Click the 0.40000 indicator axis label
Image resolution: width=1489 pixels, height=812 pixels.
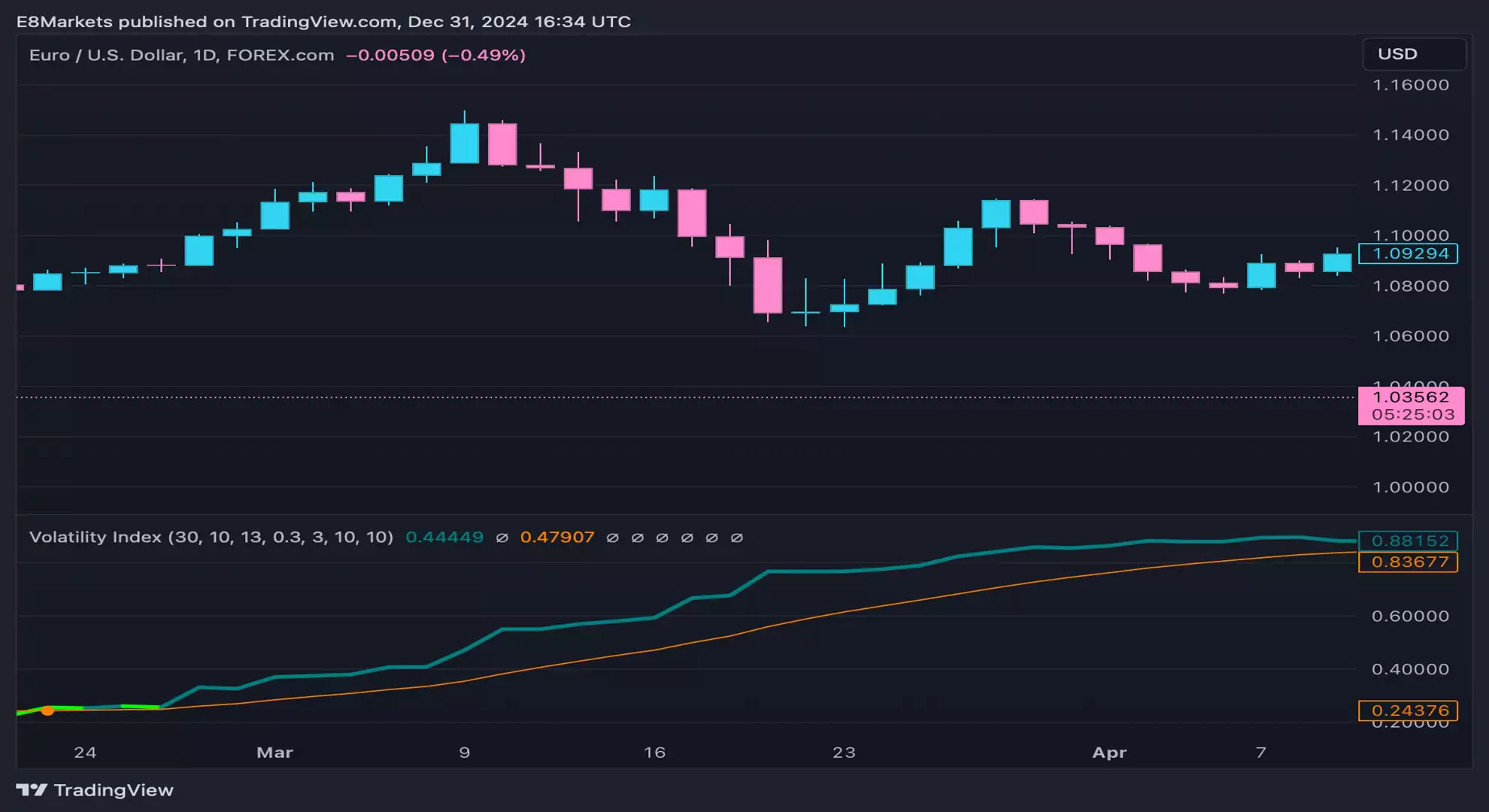1410,669
